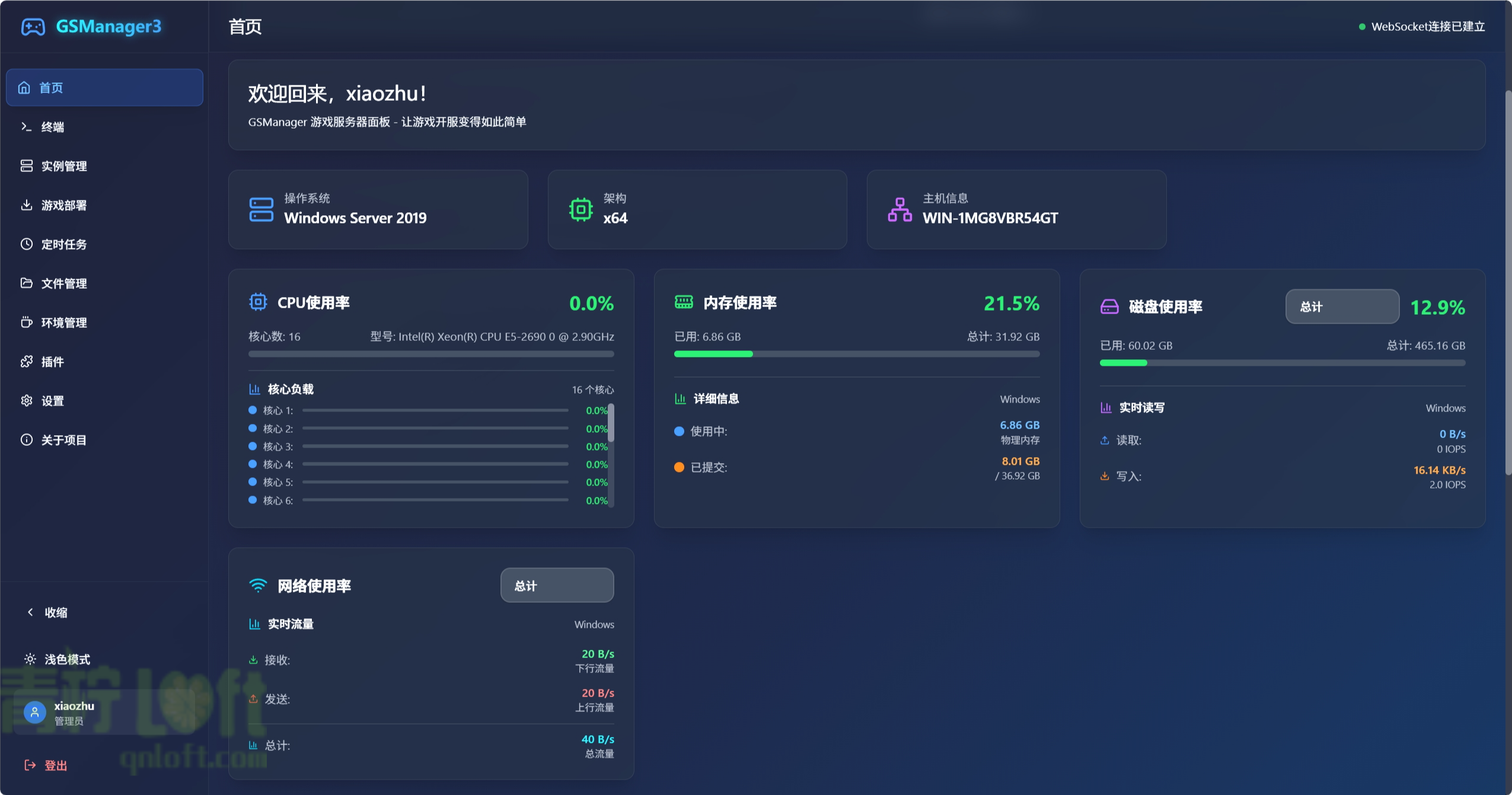The image size is (1512, 795).
Task: Select the 环境管理 icon
Action: [27, 323]
